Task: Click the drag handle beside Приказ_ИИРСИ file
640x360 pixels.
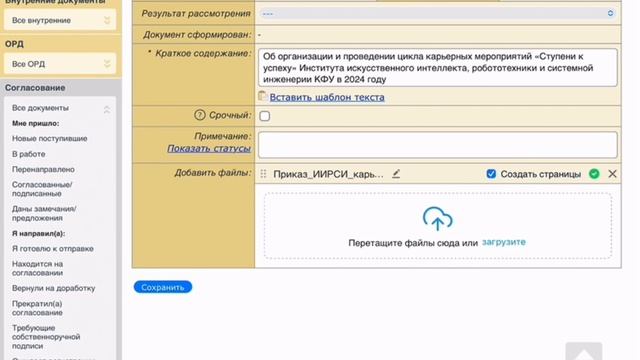Action: pos(263,174)
